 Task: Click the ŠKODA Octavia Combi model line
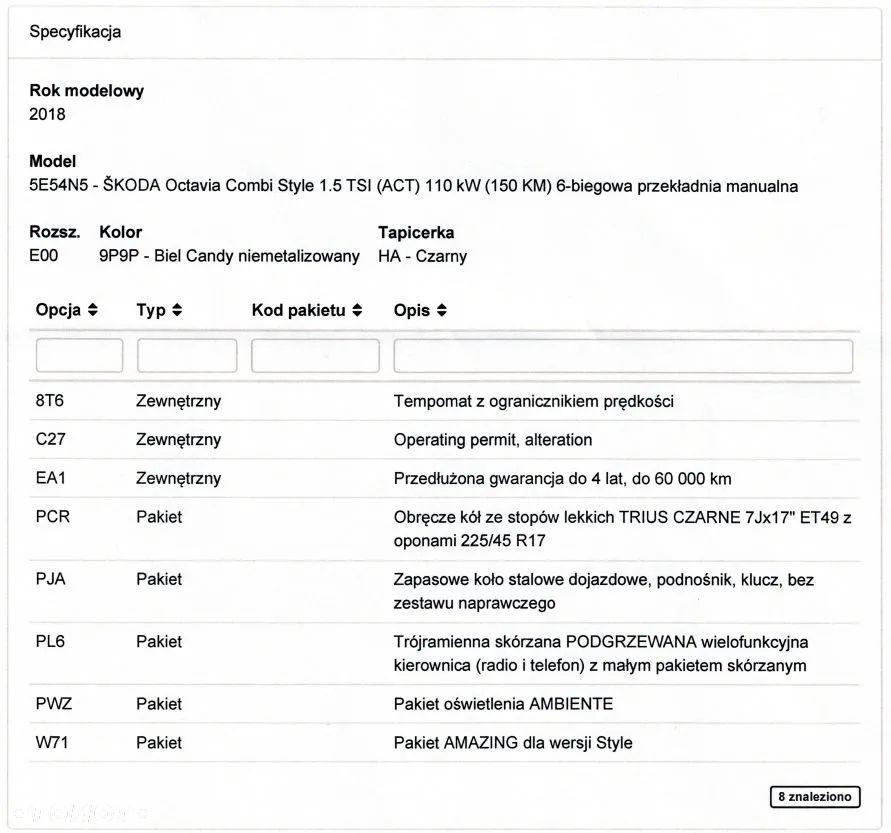pos(414,186)
